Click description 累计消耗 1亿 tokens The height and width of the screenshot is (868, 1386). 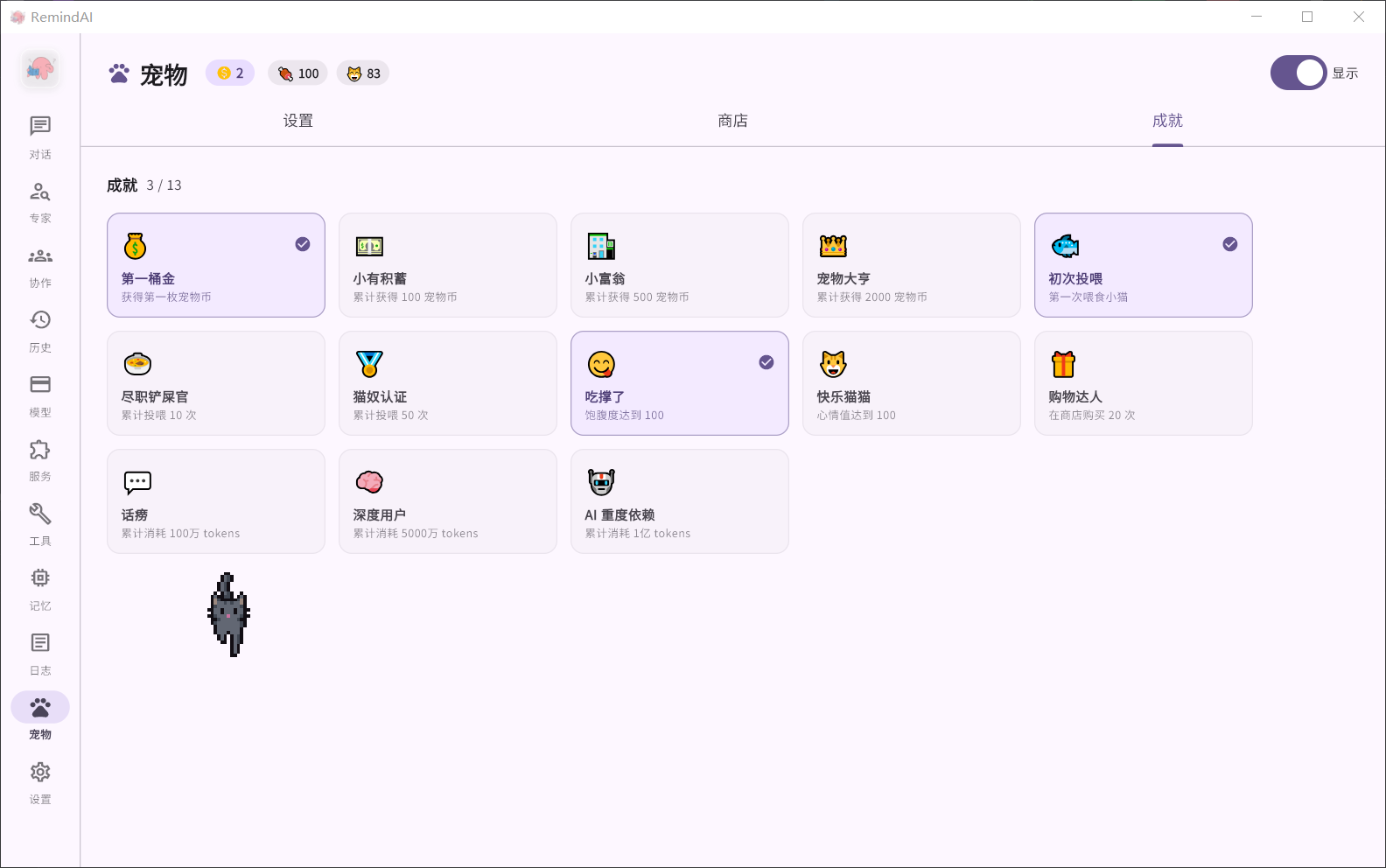click(638, 534)
